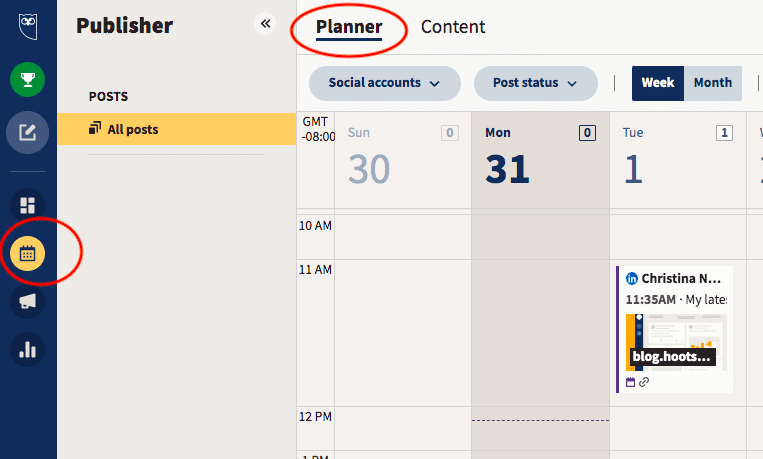763x459 pixels.
Task: Click the compose new post icon
Action: point(28,132)
